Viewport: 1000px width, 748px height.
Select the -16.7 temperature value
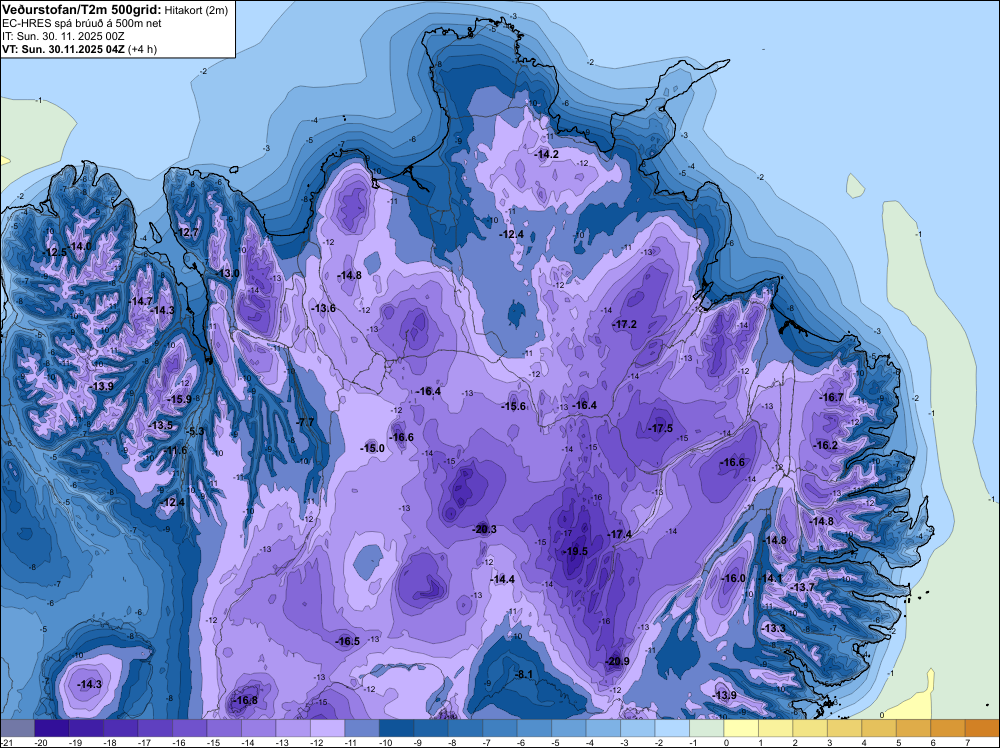pyautogui.click(x=832, y=397)
